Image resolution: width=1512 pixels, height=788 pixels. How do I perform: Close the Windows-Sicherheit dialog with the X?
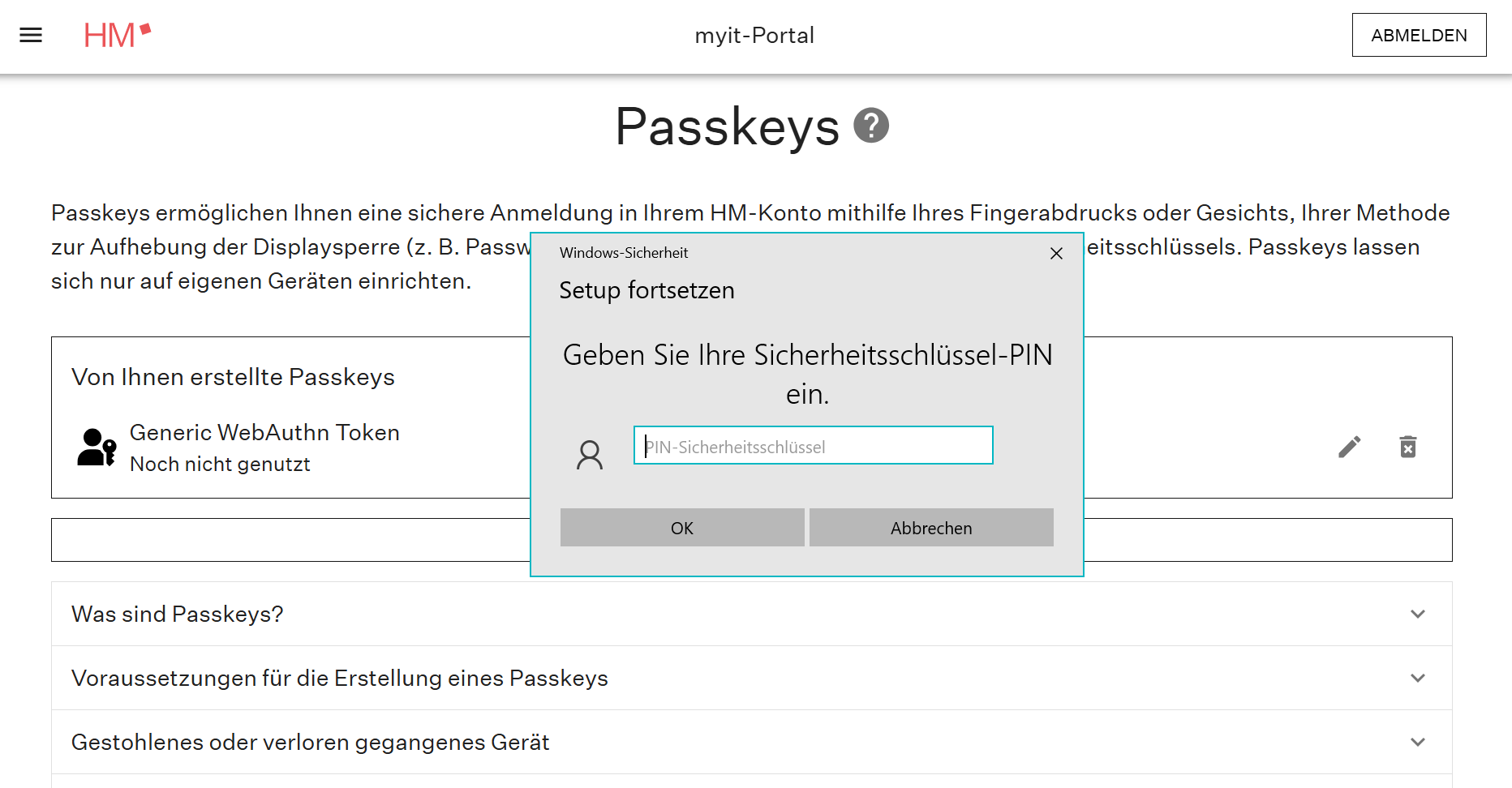(x=1056, y=254)
